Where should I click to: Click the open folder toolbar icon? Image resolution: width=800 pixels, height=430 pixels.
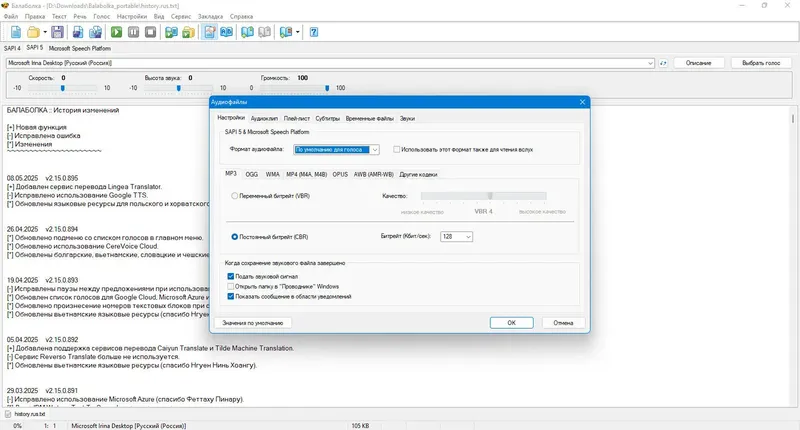click(x=33, y=32)
